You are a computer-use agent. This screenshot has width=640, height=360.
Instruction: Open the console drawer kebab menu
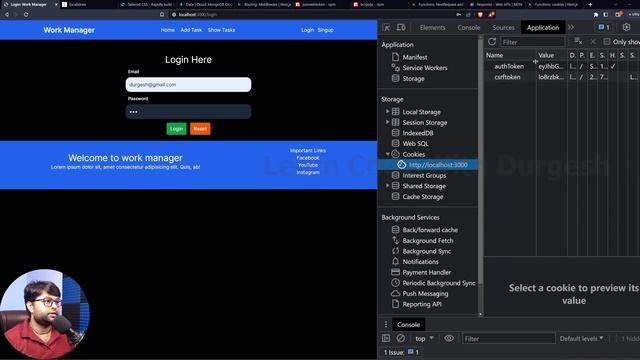click(386, 324)
